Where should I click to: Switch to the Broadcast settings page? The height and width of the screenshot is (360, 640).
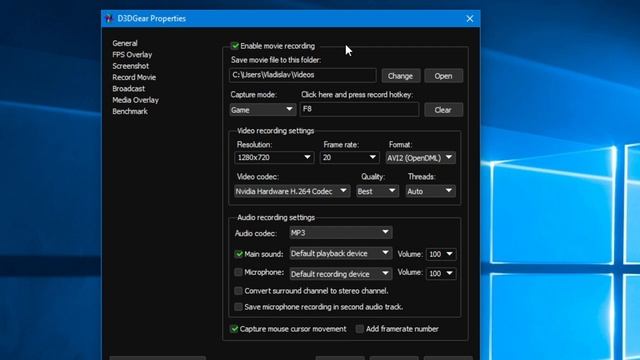point(129,89)
